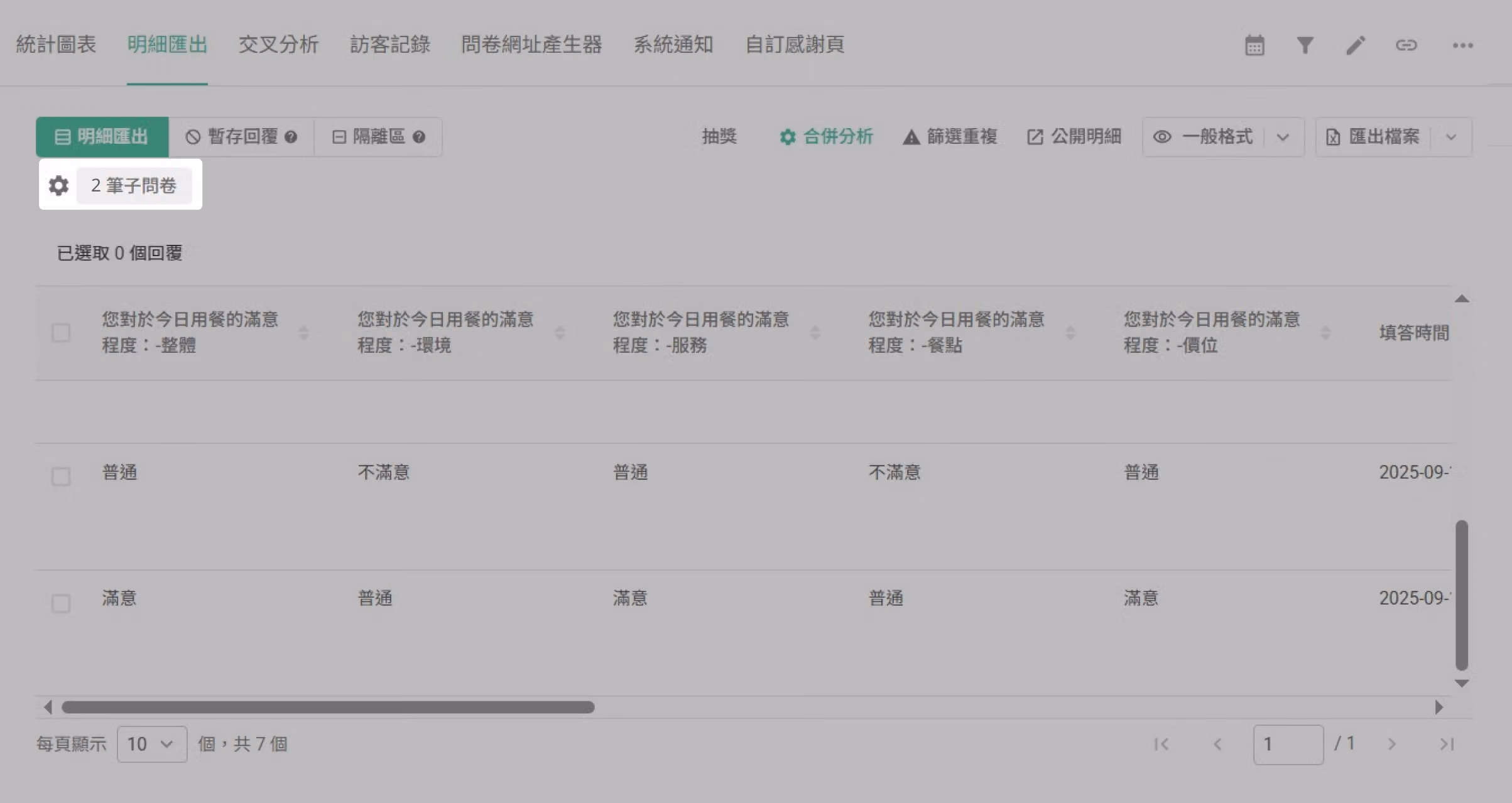The image size is (1512, 803).
Task: Click the link chain icon
Action: point(1406,45)
